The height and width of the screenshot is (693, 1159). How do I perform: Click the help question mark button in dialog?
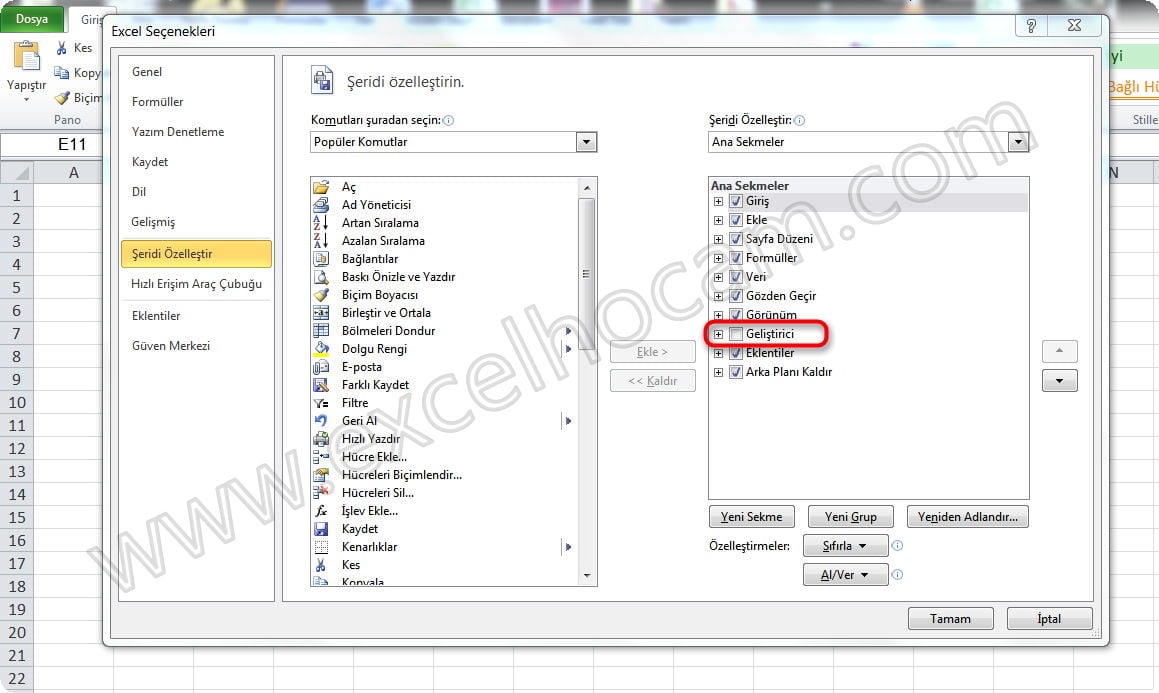point(1031,25)
